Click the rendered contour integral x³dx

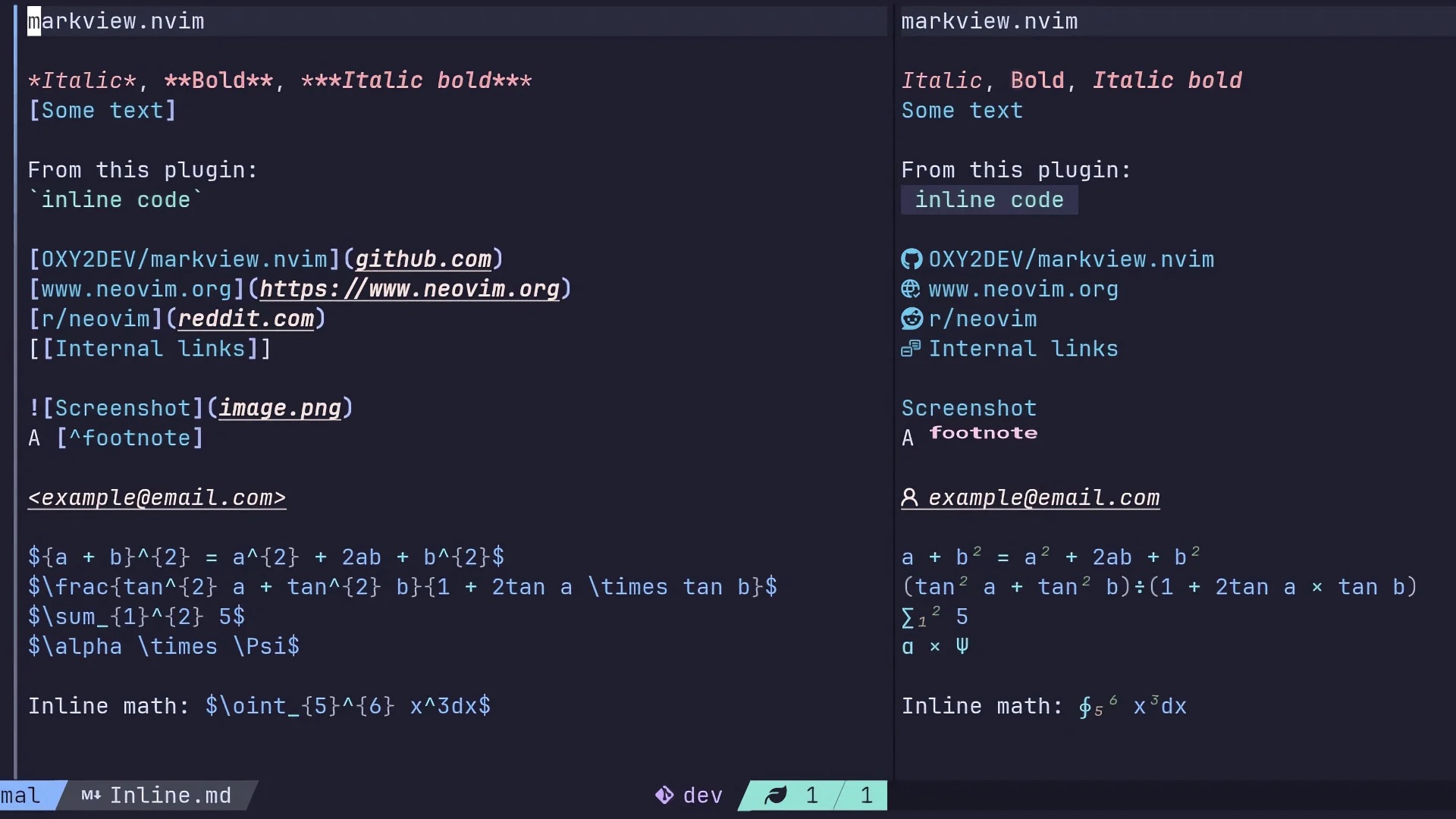1132,706
